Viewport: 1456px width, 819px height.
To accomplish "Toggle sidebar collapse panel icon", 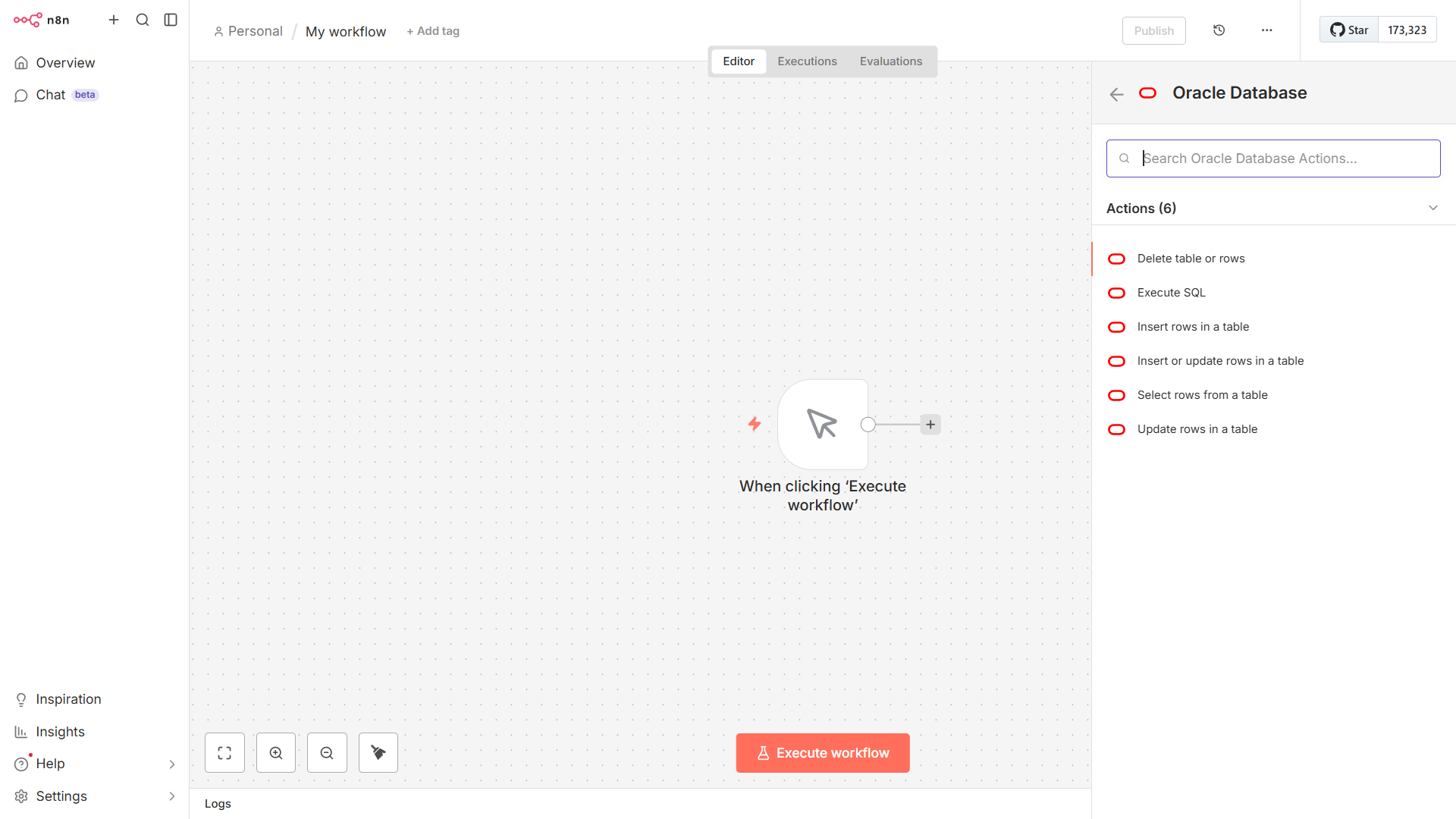I will pos(171,20).
